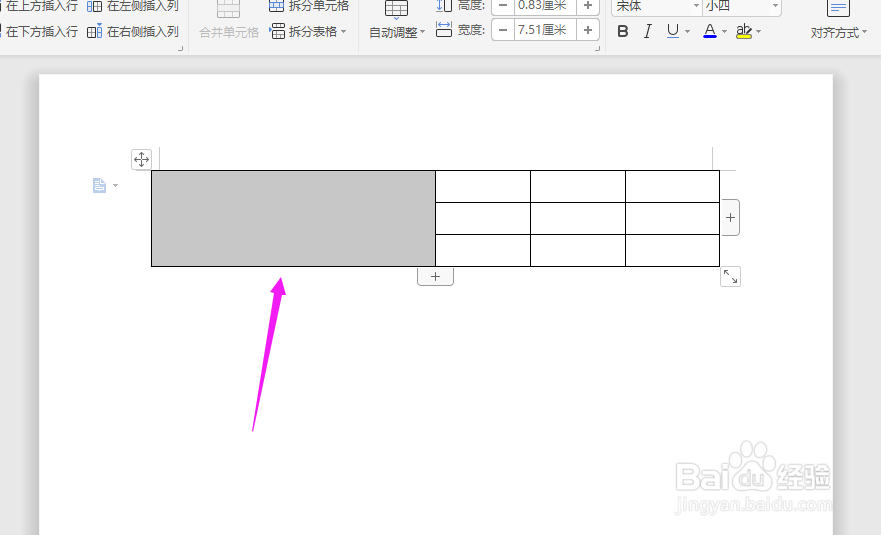
Task: Click the width value field showing 7.51厘米
Action: click(x=545, y=30)
